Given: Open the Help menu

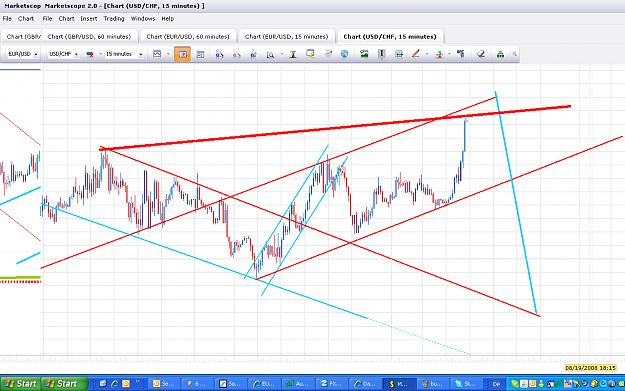Looking at the screenshot, I should [x=167, y=18].
